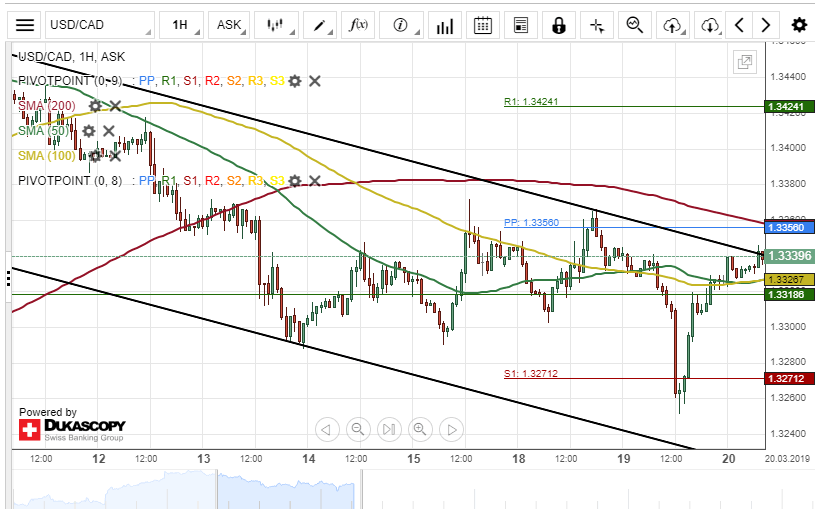The height and width of the screenshot is (514, 822).
Task: Change the 1H timeframe dropdown
Action: (181, 25)
